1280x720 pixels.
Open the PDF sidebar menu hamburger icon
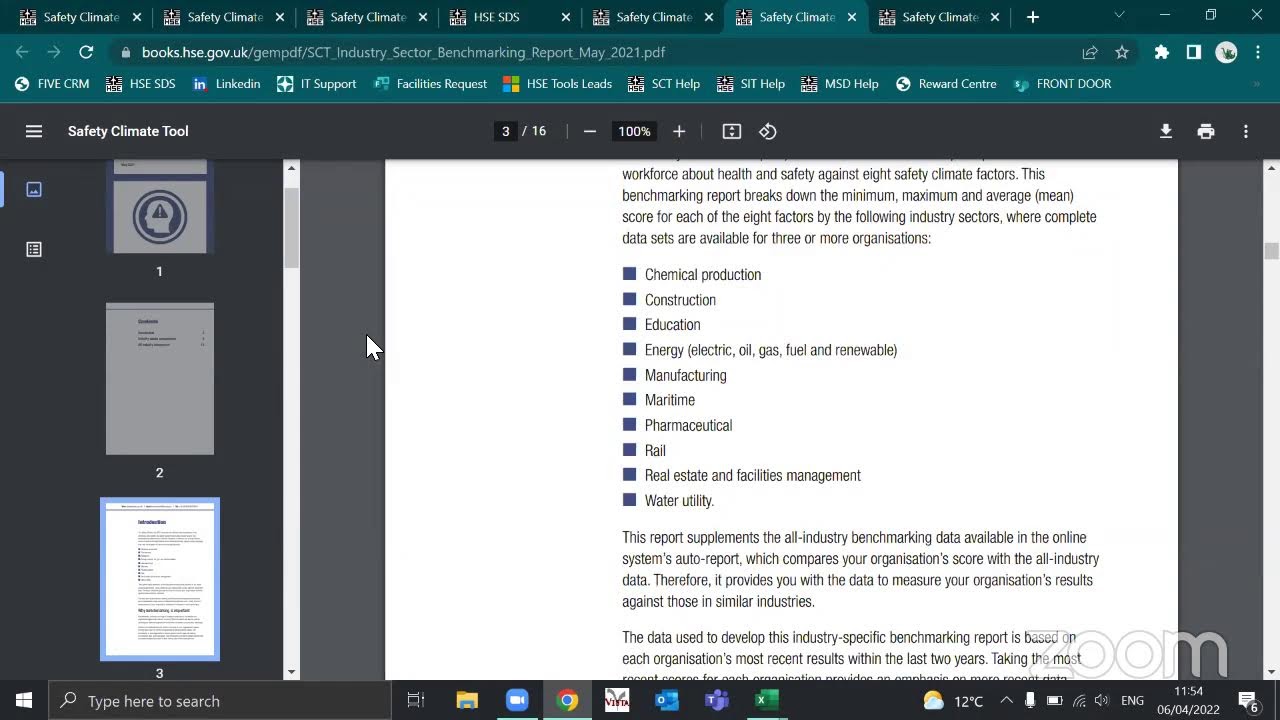[x=34, y=131]
